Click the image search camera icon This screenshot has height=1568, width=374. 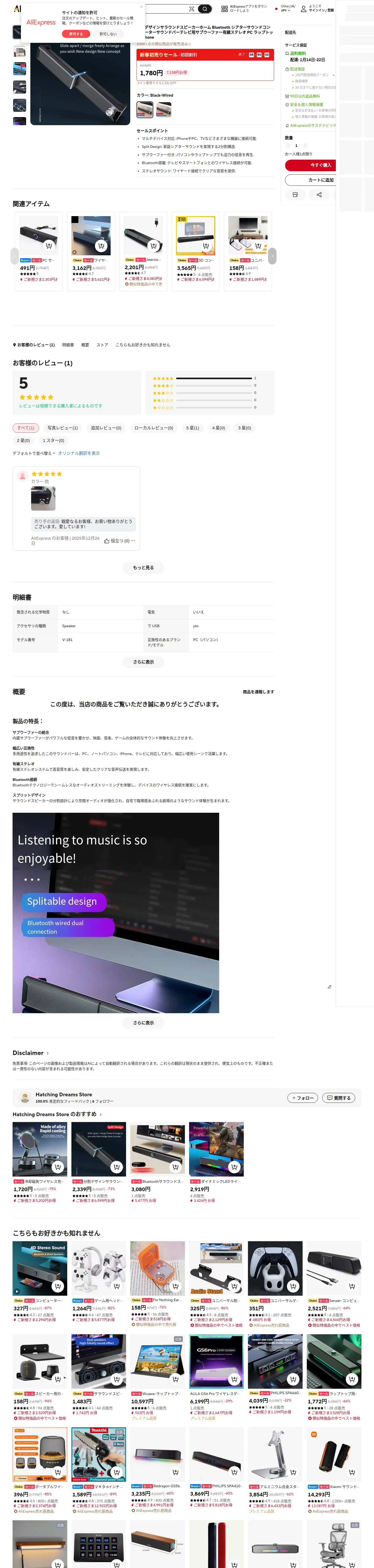pyautogui.click(x=192, y=9)
